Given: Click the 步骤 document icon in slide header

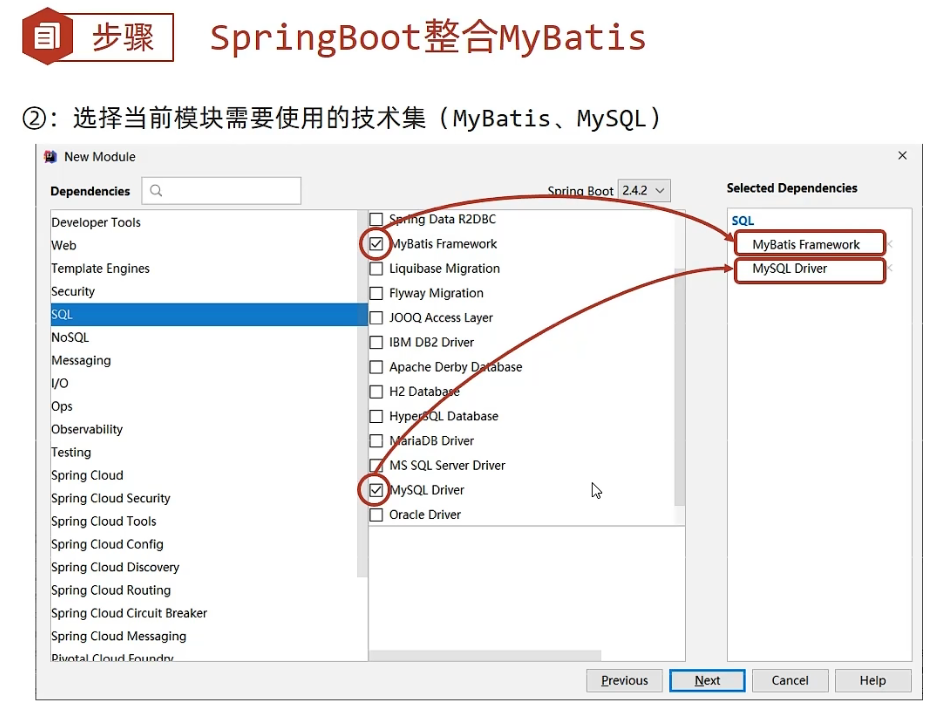Looking at the screenshot, I should (47, 36).
